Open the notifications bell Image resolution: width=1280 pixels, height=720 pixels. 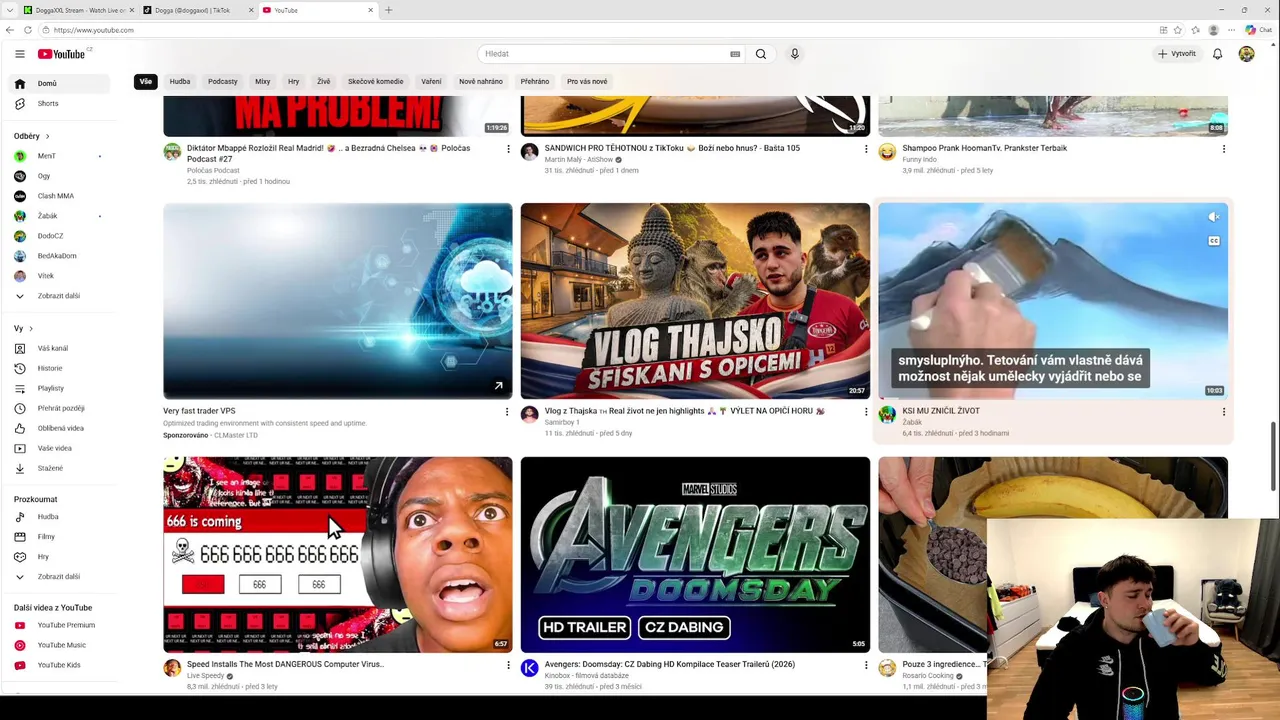[1217, 54]
